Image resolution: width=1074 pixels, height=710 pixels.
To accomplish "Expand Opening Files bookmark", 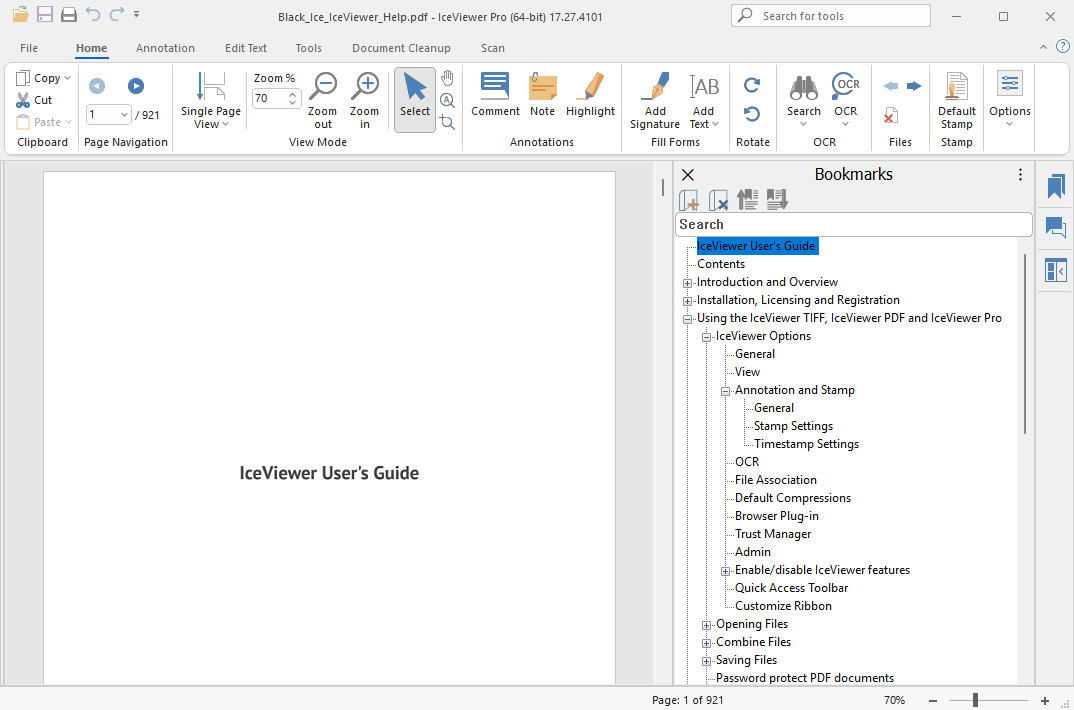I will pyautogui.click(x=706, y=625).
